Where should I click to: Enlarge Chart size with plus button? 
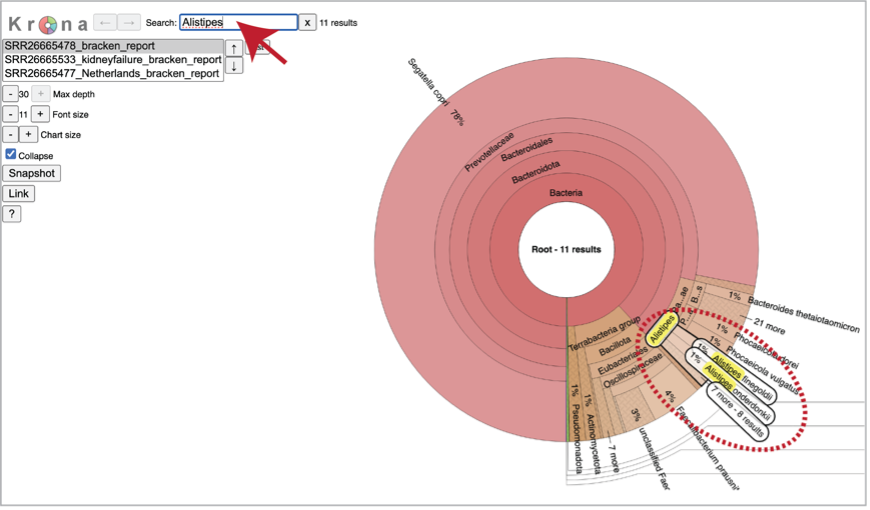(28, 135)
